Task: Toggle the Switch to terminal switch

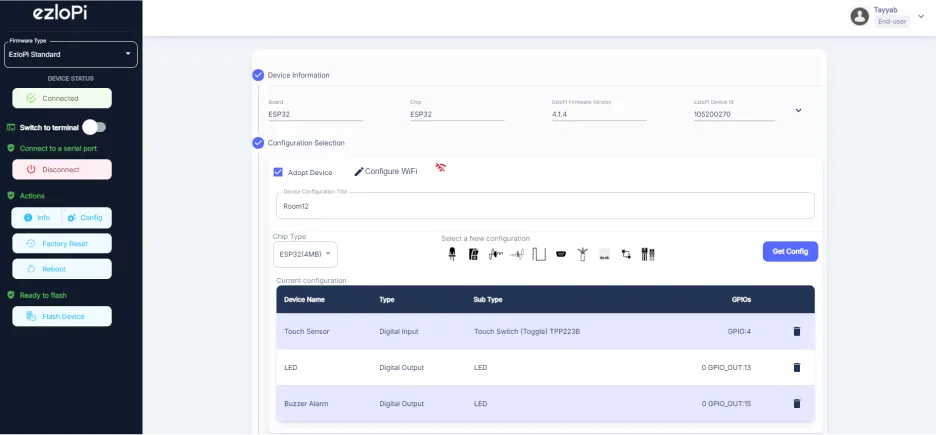Action: click(x=94, y=127)
